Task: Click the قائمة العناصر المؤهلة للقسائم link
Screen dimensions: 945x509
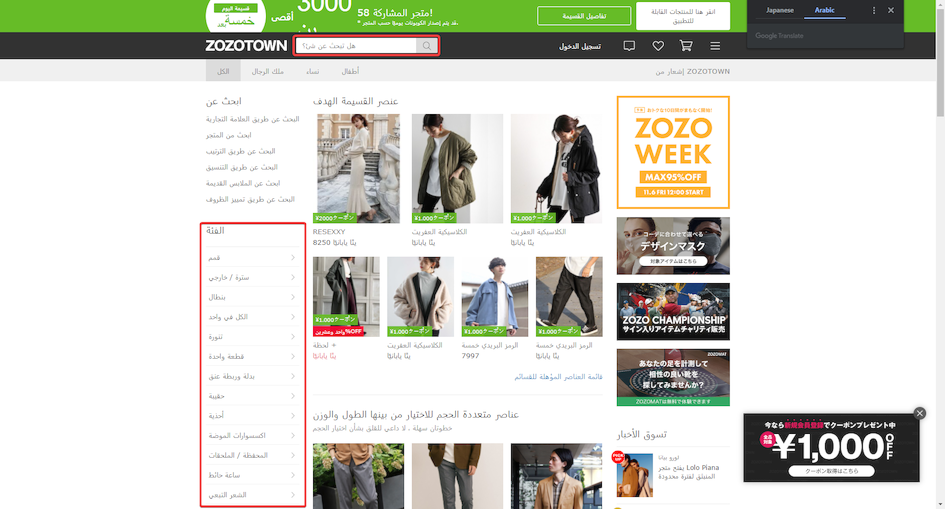Action: click(558, 377)
